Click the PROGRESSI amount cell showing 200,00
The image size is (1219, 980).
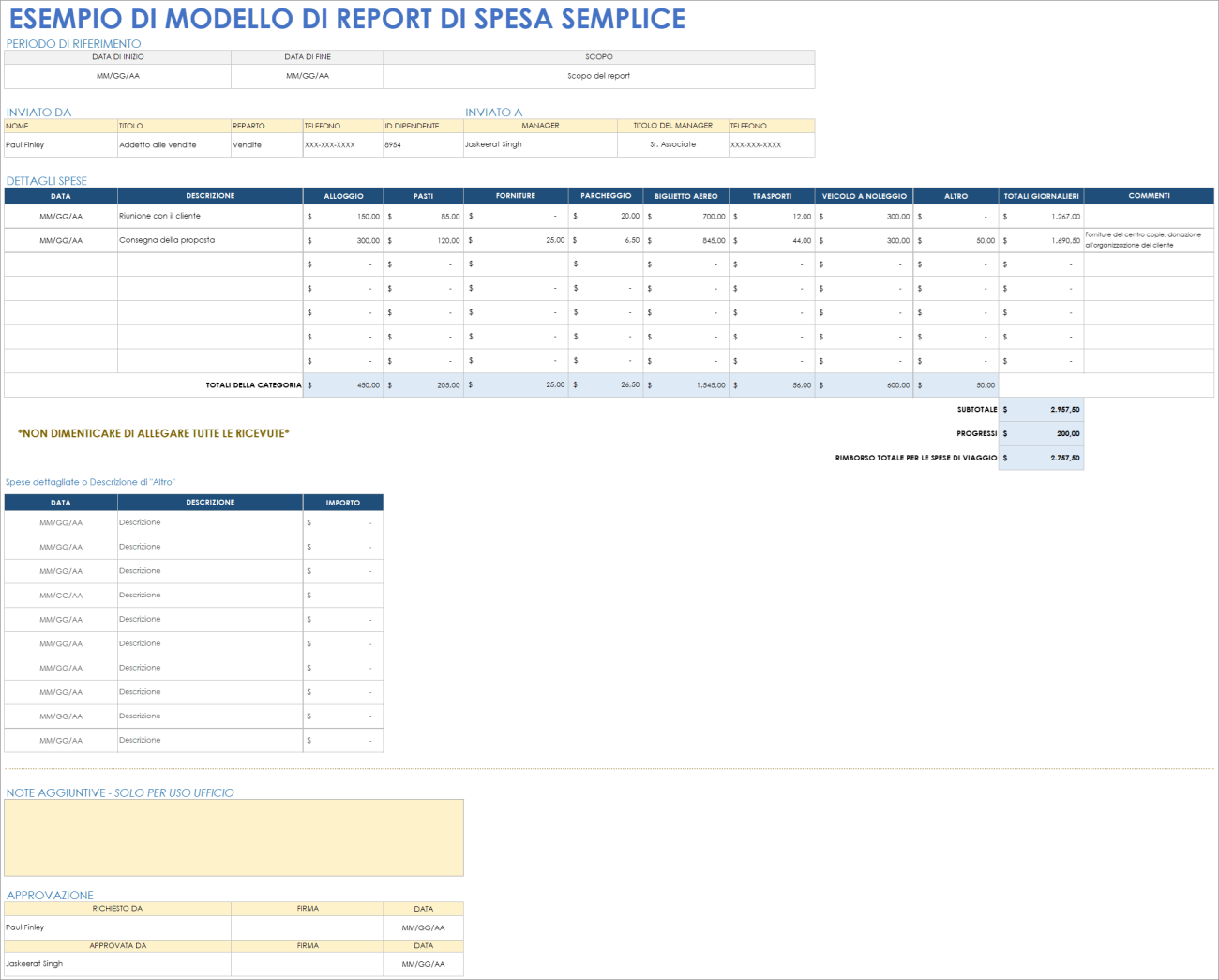coord(1041,433)
